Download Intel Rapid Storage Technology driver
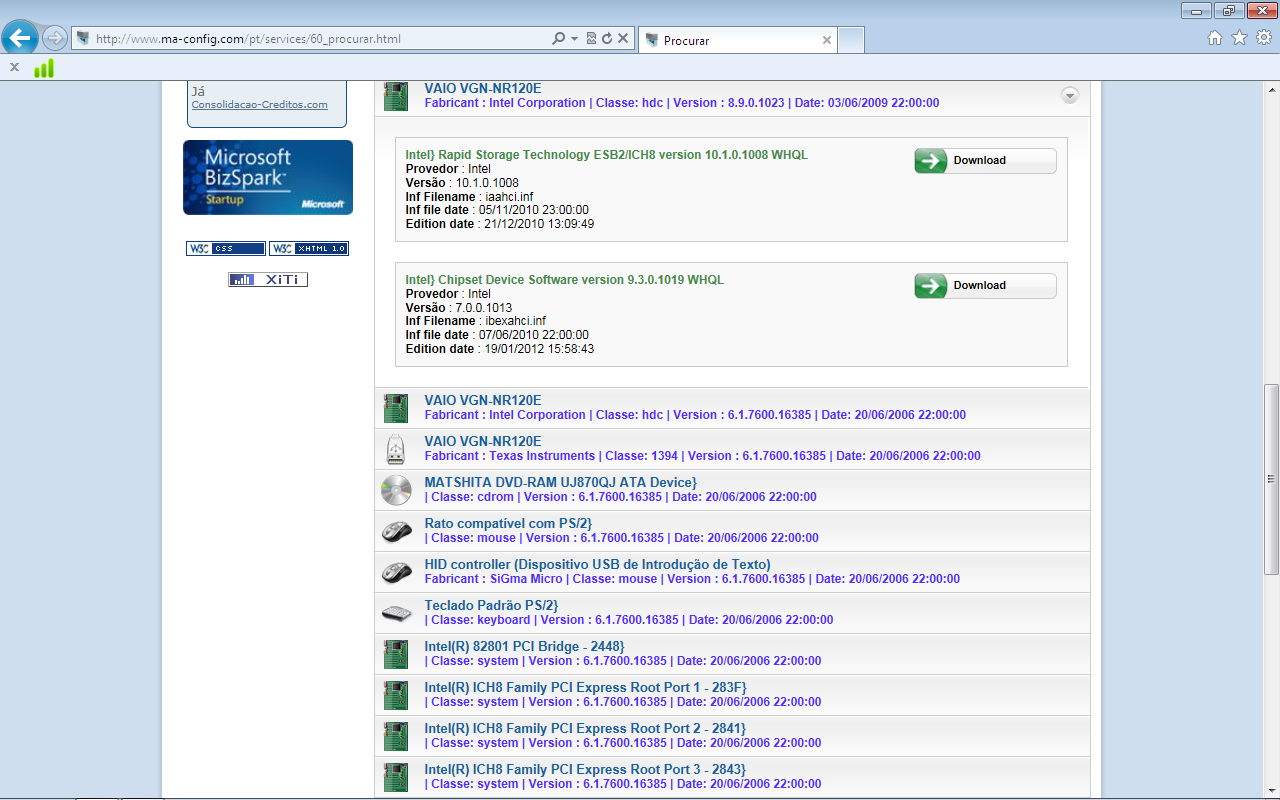 pyautogui.click(x=985, y=160)
